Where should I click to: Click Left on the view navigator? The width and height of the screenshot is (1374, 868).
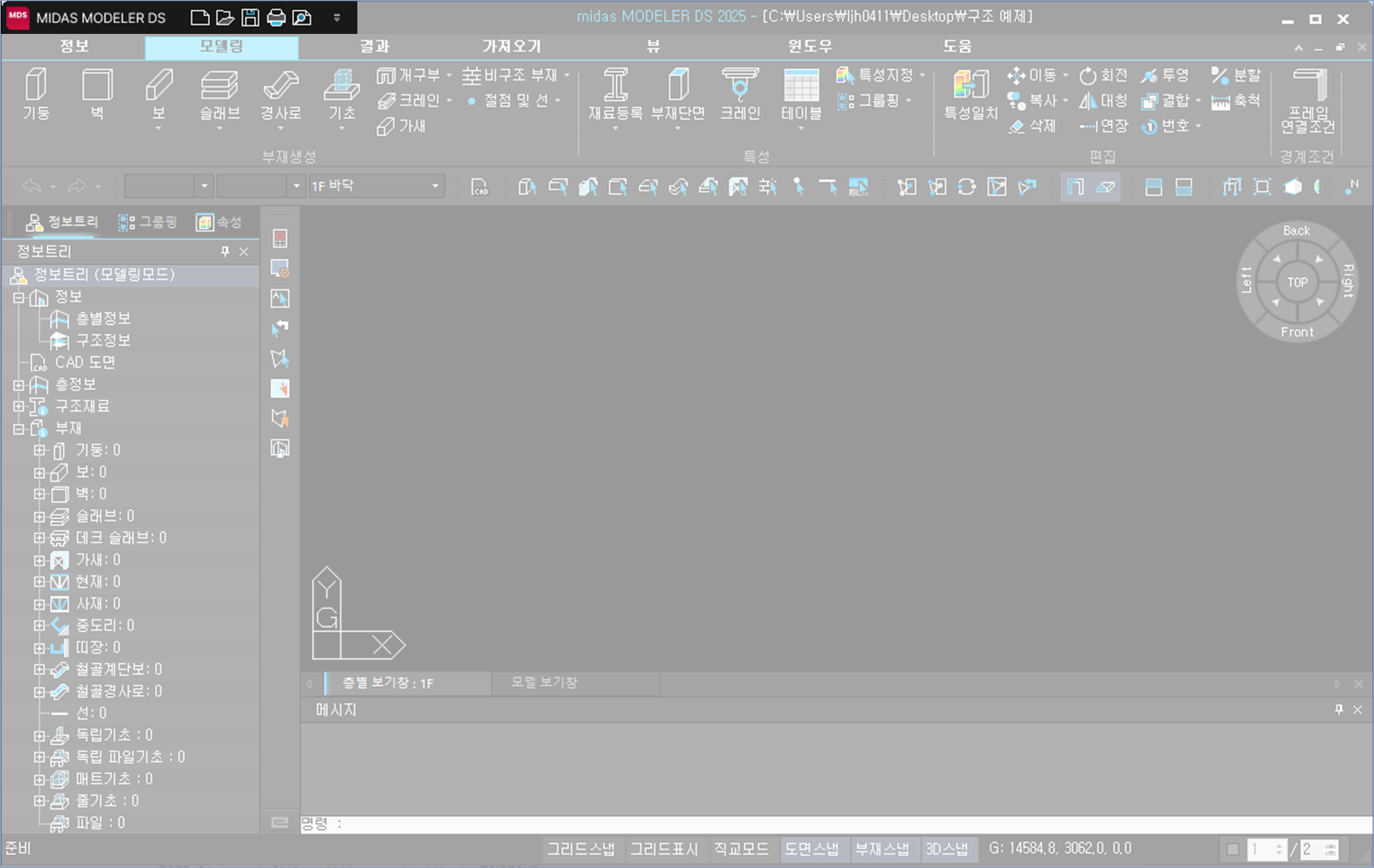click(x=1247, y=280)
